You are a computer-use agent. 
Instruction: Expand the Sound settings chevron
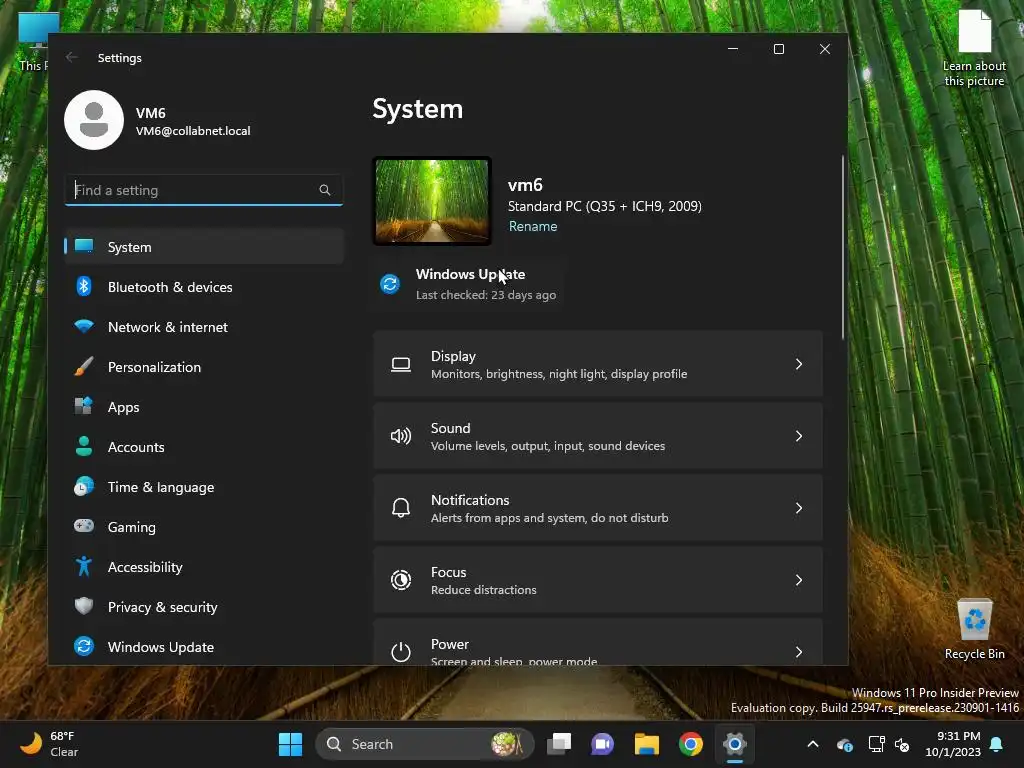pyautogui.click(x=799, y=436)
